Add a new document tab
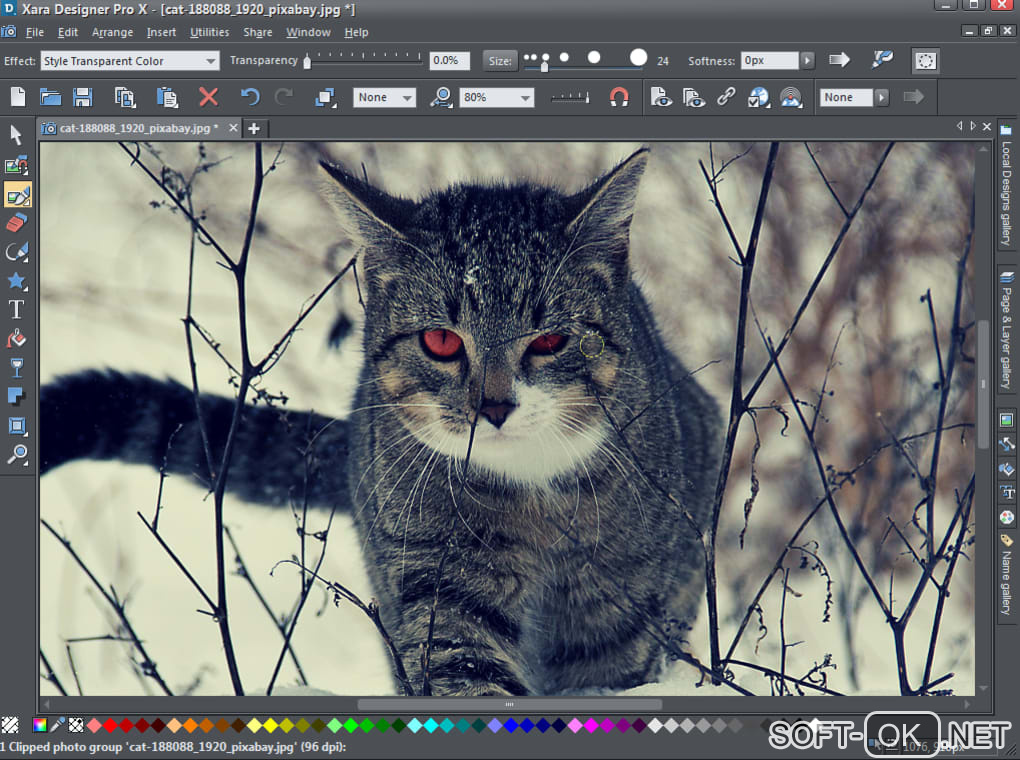The width and height of the screenshot is (1020, 760). pos(254,128)
